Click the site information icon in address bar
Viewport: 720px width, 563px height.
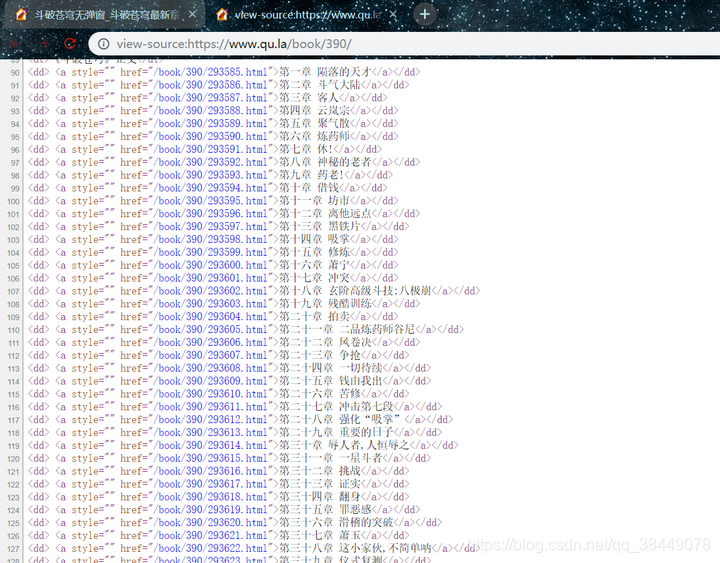tap(104, 44)
